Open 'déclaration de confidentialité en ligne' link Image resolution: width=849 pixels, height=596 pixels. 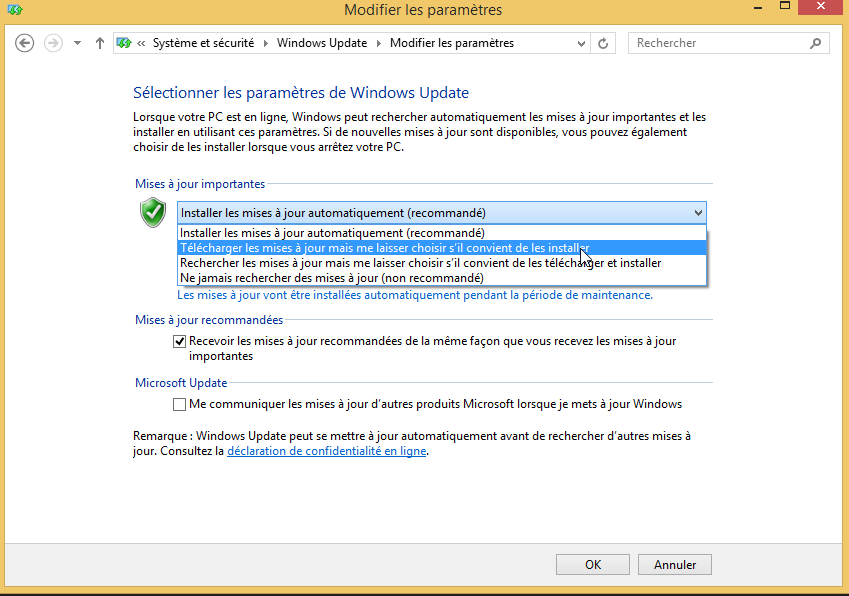point(326,451)
